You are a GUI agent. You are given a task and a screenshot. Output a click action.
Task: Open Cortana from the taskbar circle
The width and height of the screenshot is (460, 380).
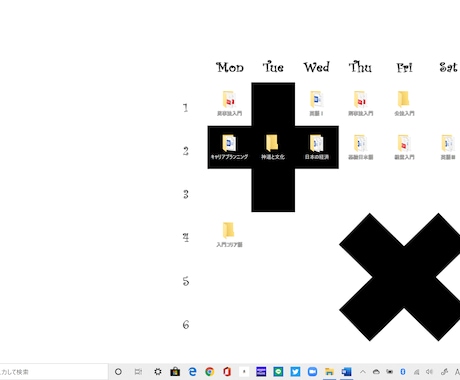pyautogui.click(x=118, y=372)
